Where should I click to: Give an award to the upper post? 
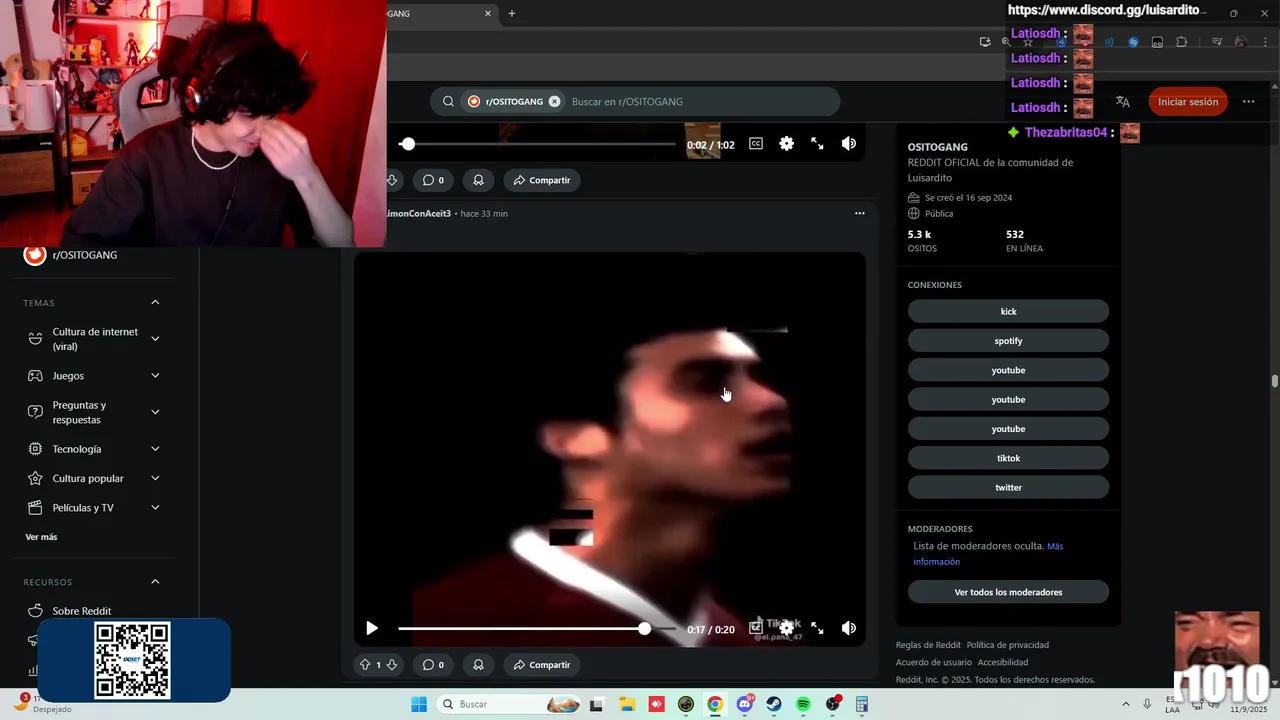478,180
